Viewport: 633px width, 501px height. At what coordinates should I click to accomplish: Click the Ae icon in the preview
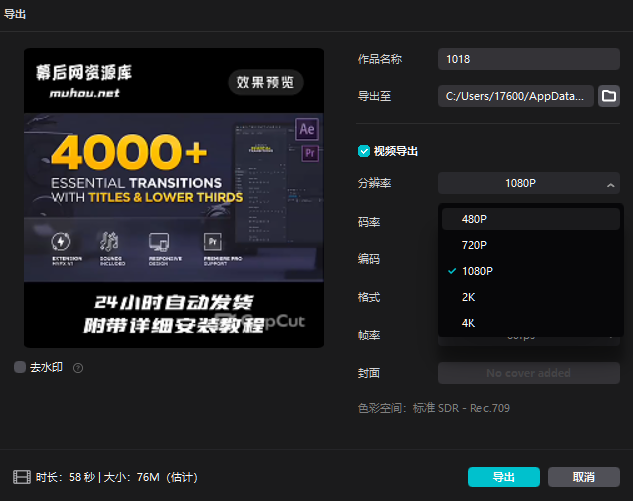[x=307, y=128]
